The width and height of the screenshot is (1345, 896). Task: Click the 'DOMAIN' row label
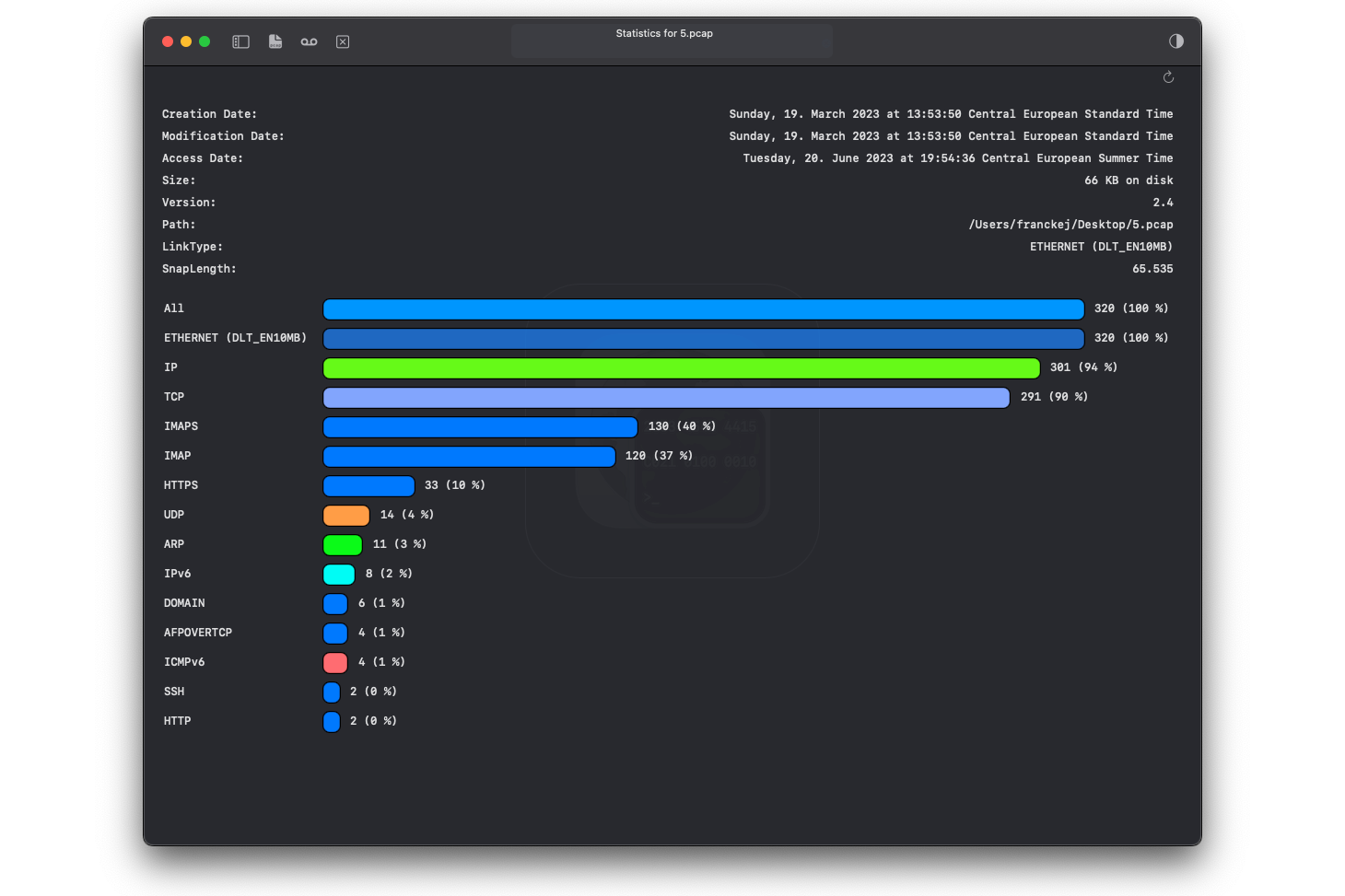(x=184, y=603)
